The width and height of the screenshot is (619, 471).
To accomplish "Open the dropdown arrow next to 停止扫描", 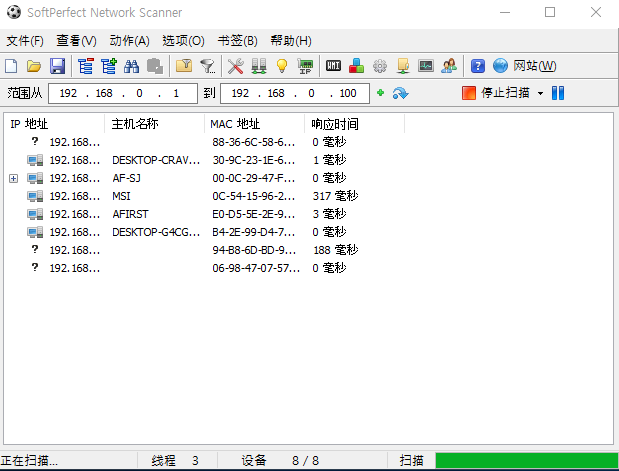I will click(540, 94).
